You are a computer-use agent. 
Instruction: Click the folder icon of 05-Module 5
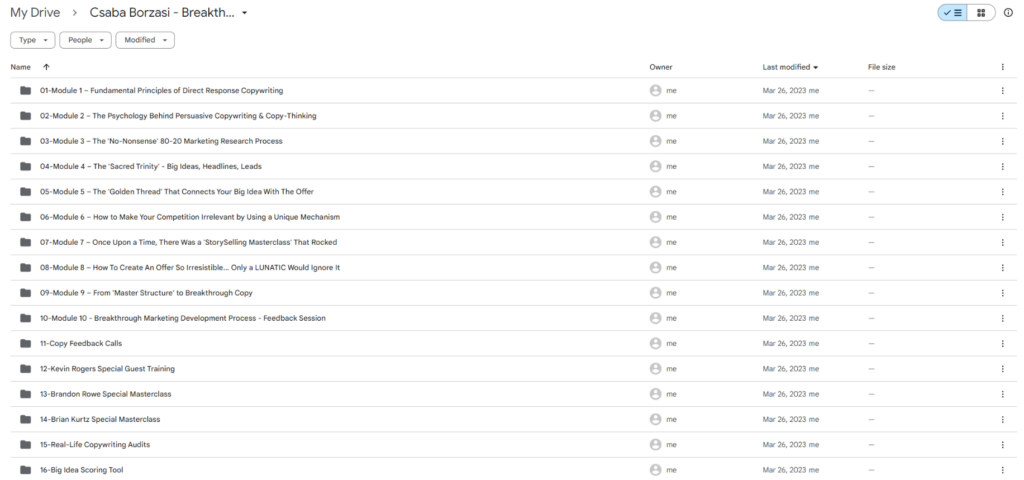coord(25,191)
